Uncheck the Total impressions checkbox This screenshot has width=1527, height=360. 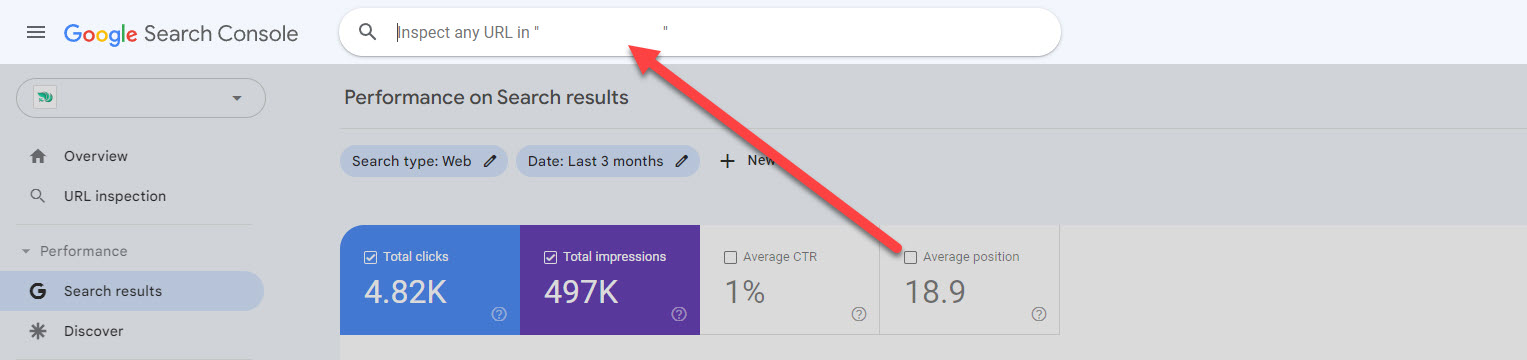pos(550,257)
